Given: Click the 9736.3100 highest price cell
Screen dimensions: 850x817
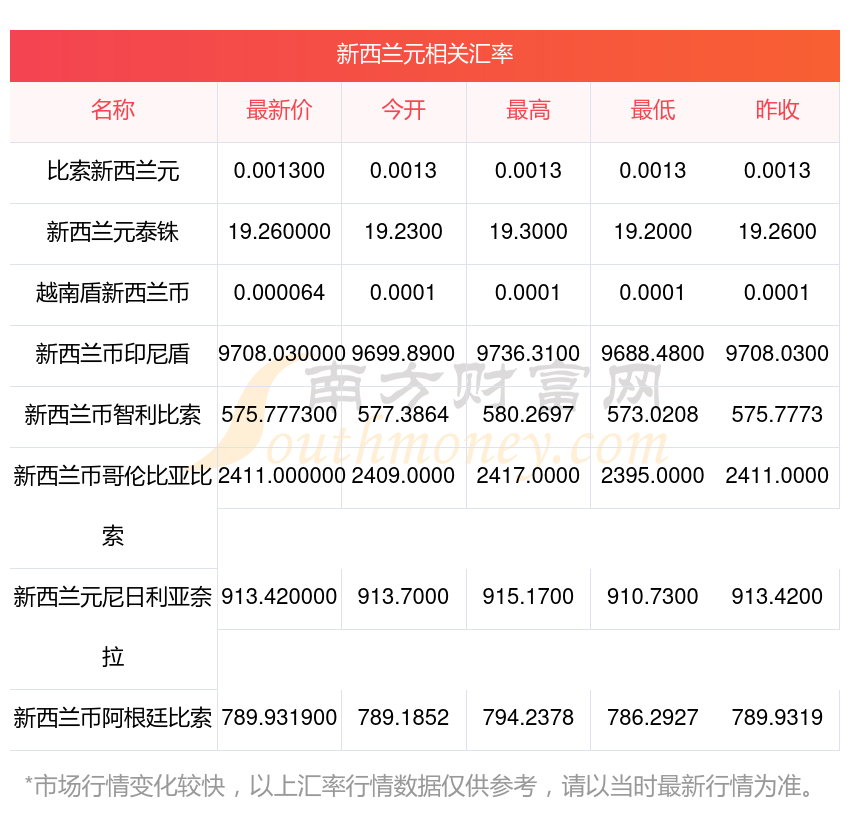Looking at the screenshot, I should click(x=528, y=353).
